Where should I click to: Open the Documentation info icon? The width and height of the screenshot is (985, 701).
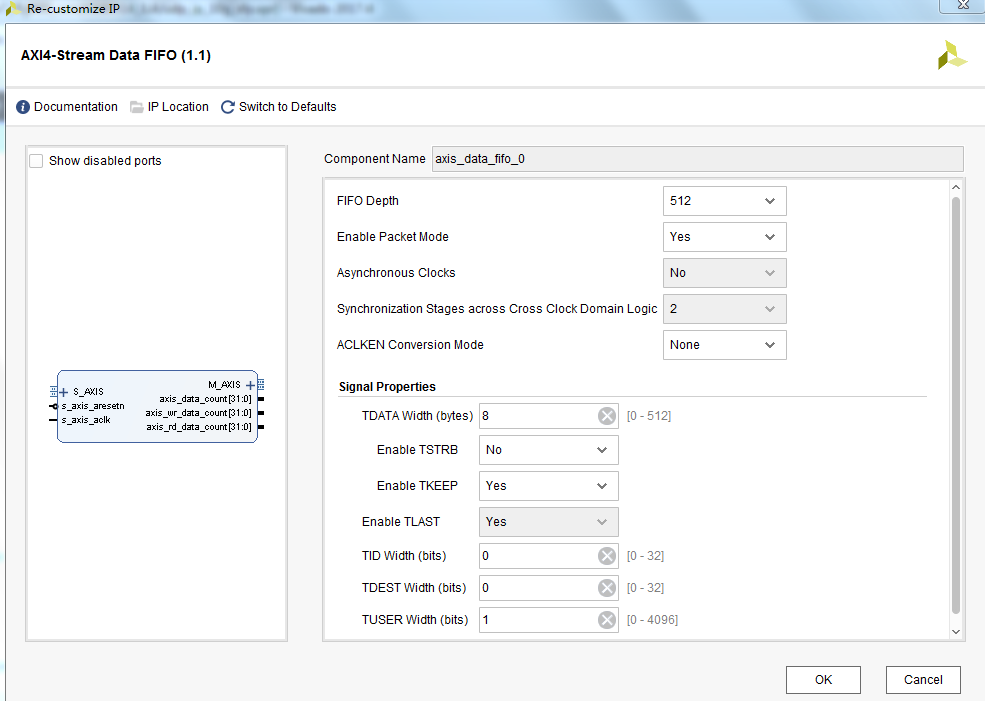21,106
